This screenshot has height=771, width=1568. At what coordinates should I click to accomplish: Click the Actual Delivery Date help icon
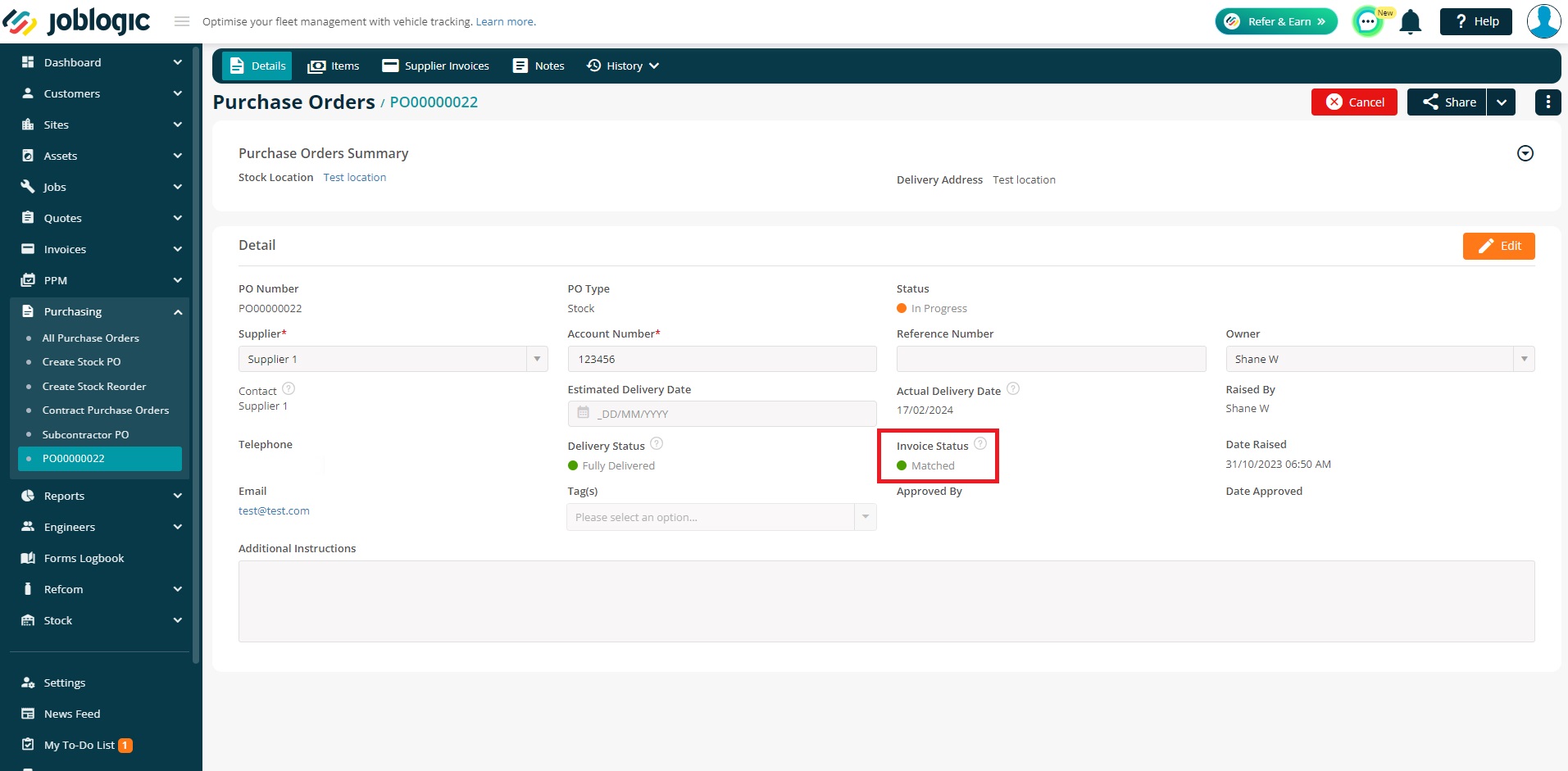coord(1013,388)
